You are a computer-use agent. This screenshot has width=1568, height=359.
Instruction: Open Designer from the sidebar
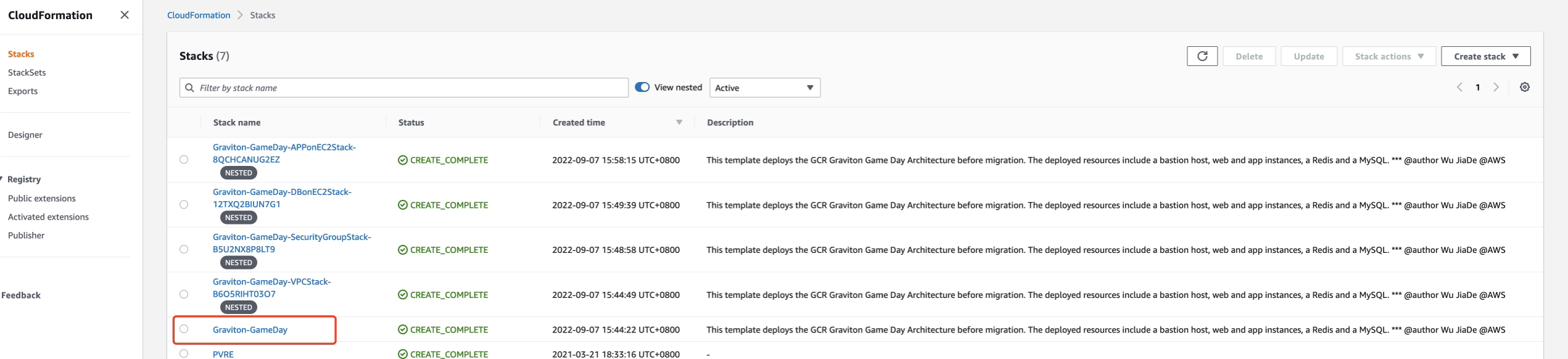coord(25,134)
